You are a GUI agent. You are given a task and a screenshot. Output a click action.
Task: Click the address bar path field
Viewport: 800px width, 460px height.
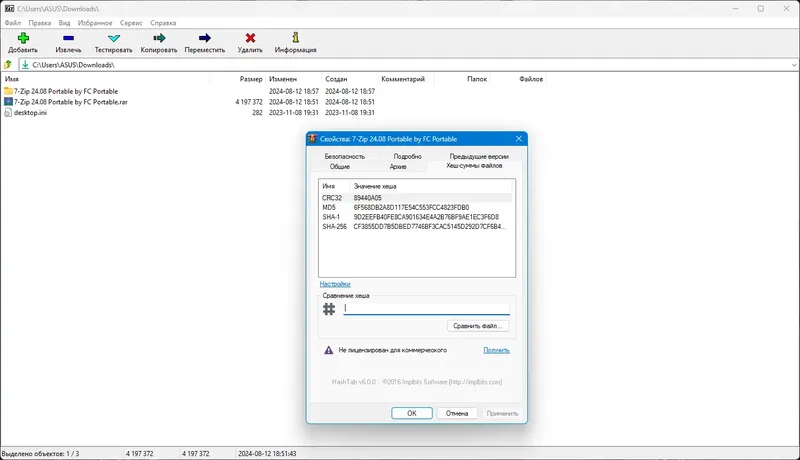click(x=408, y=65)
